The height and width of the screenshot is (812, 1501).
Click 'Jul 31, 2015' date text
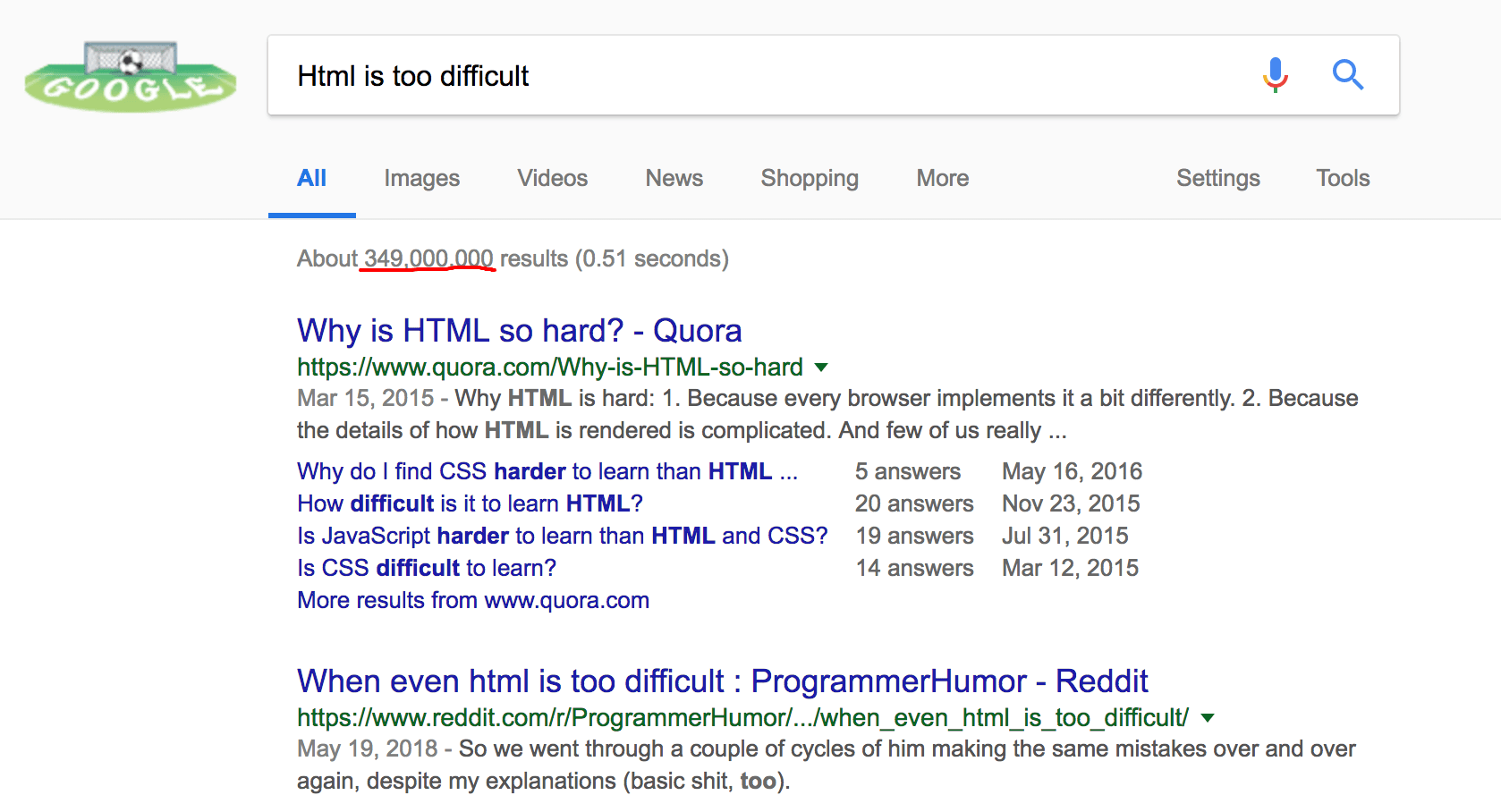[x=1064, y=536]
